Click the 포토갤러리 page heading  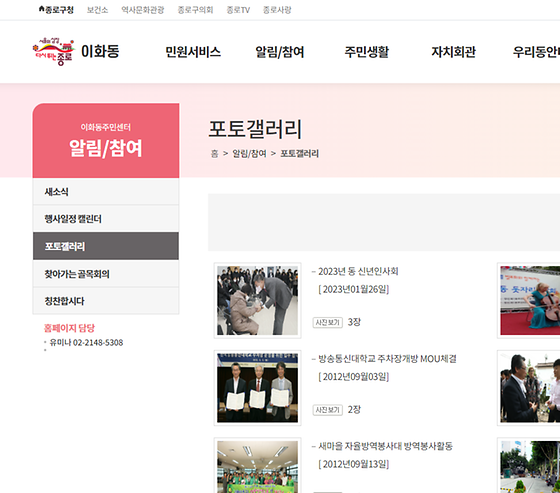[x=255, y=129]
